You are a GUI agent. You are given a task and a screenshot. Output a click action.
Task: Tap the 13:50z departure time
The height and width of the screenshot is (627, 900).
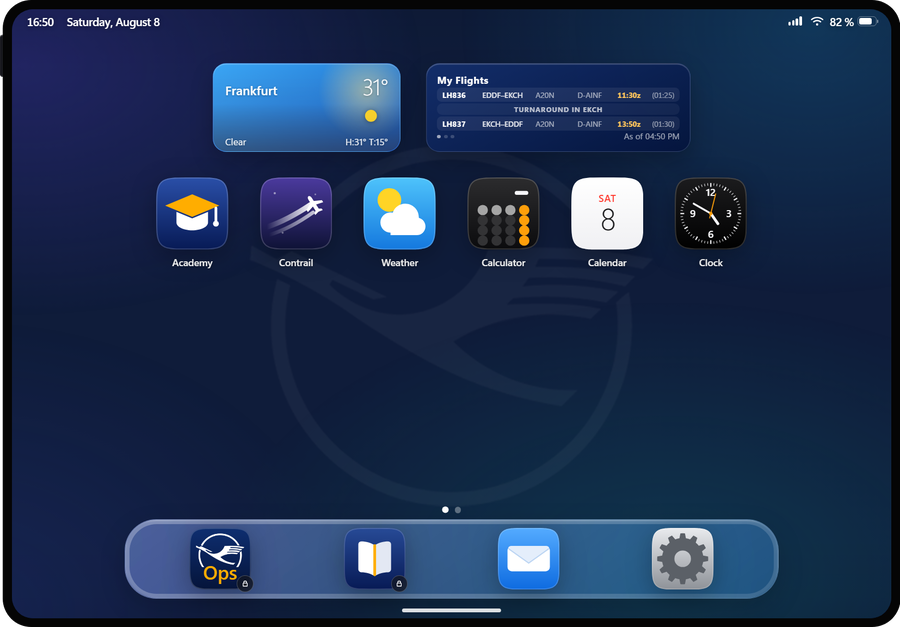tap(629, 124)
